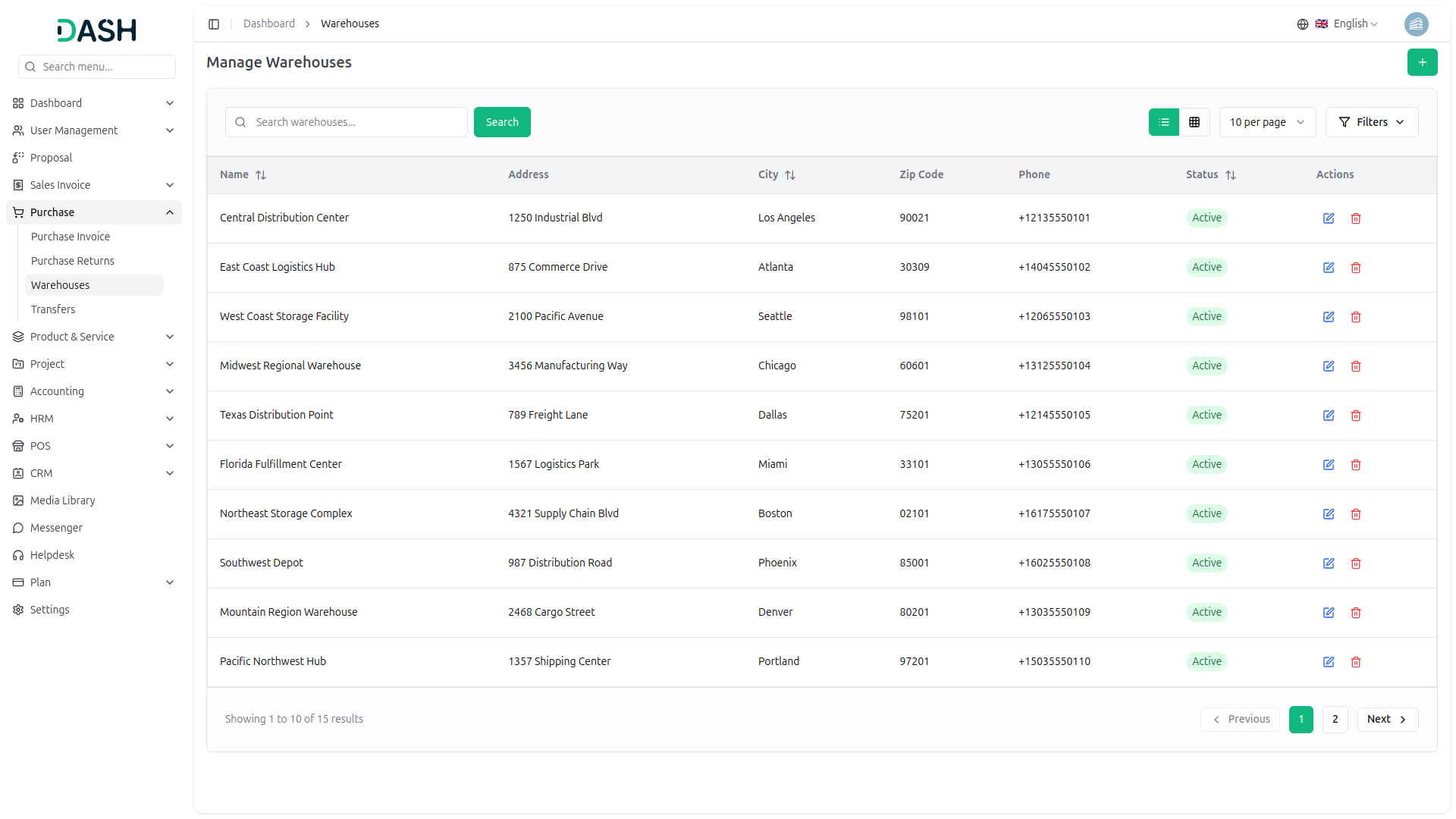This screenshot has height=819, width=1456.
Task: Open Settings from sidebar
Action: click(94, 610)
